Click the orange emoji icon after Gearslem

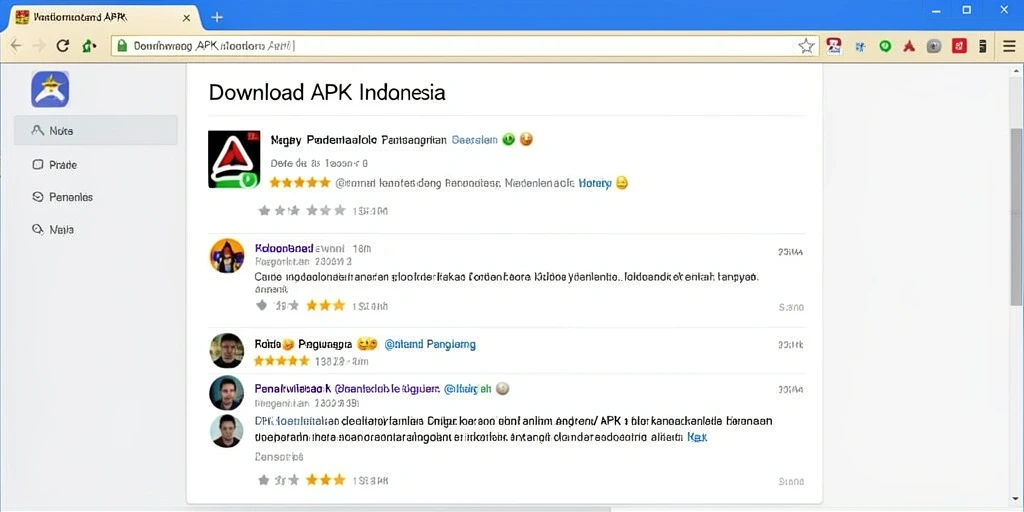click(526, 139)
